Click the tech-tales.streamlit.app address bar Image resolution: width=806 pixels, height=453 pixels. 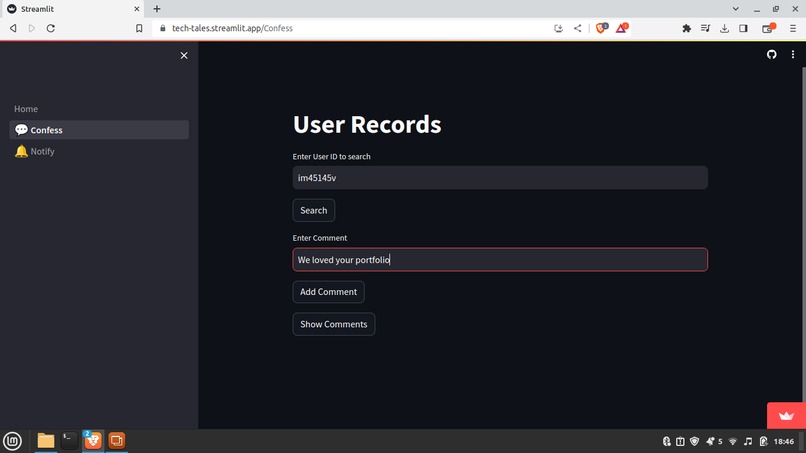[350, 28]
